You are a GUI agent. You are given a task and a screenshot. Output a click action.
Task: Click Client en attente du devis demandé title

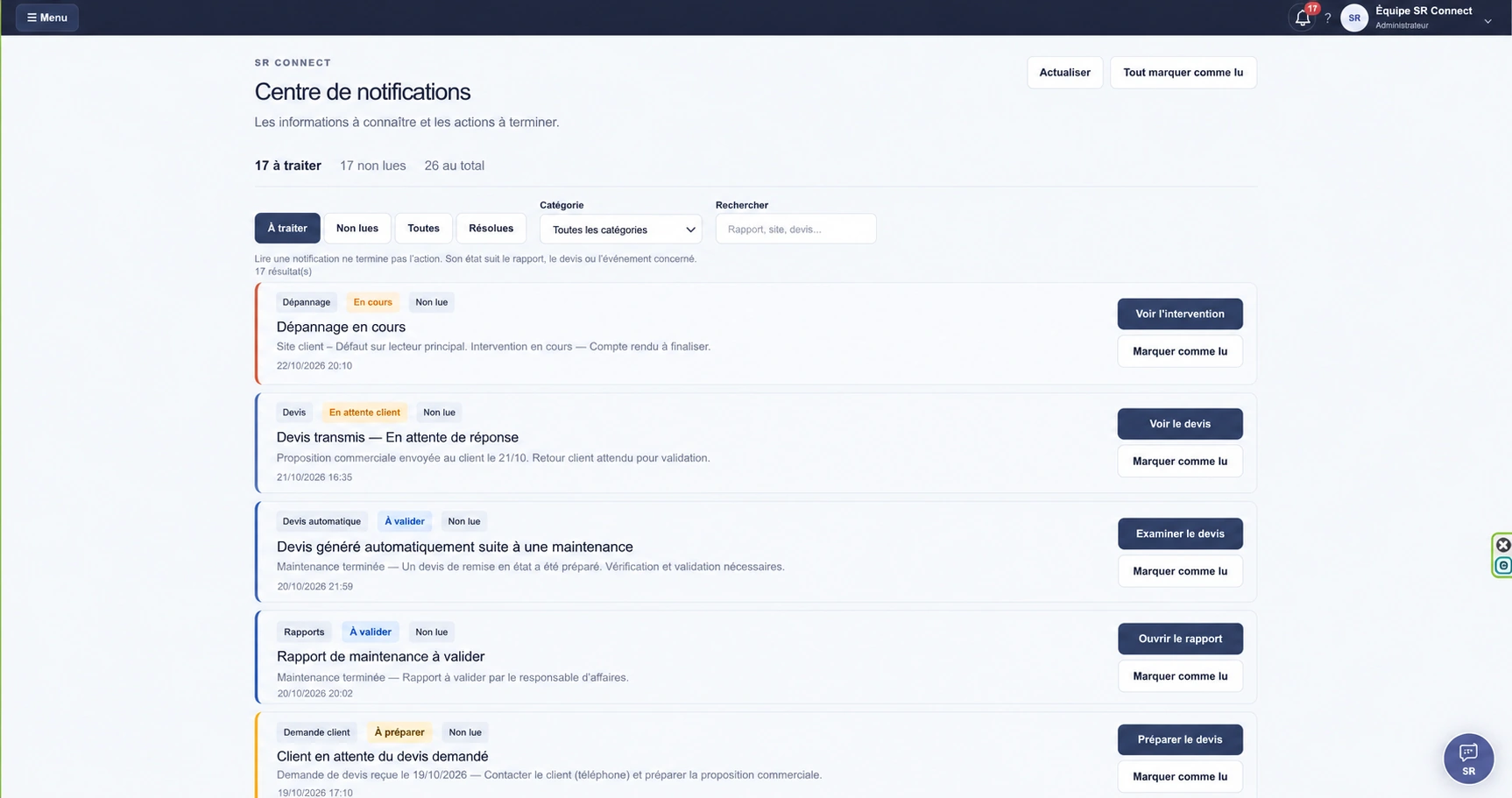coord(383,756)
